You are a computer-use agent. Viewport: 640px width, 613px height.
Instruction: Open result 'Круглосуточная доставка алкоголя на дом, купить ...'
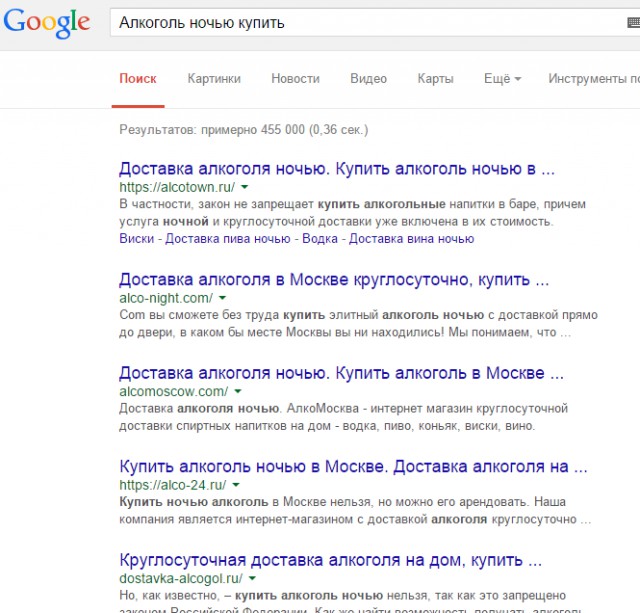(x=331, y=560)
